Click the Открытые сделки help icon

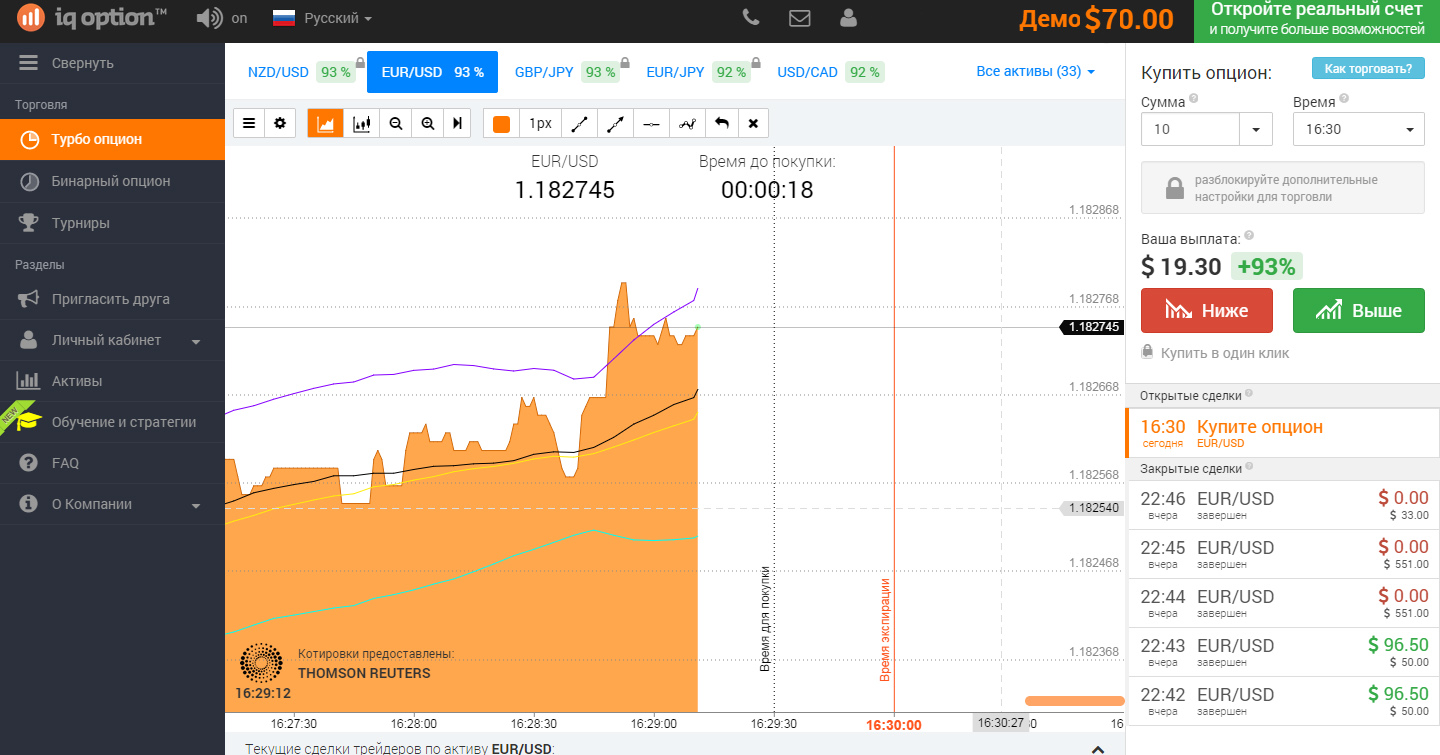[x=1249, y=394]
